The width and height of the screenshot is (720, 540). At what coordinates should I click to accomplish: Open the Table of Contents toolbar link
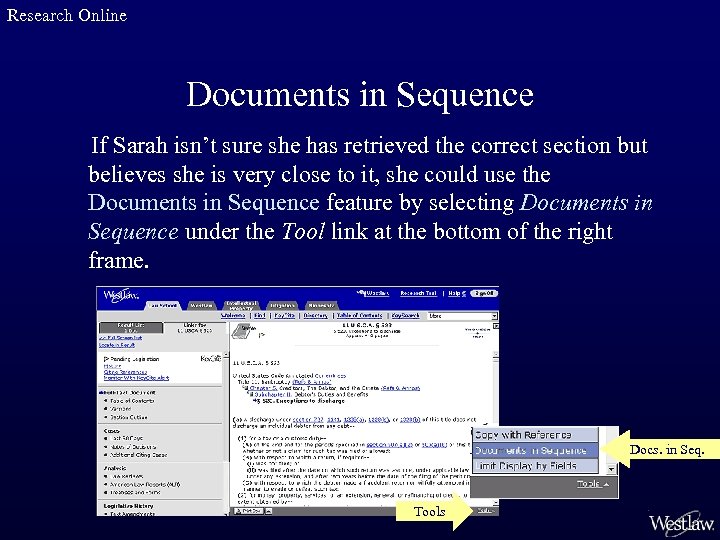[x=359, y=315]
